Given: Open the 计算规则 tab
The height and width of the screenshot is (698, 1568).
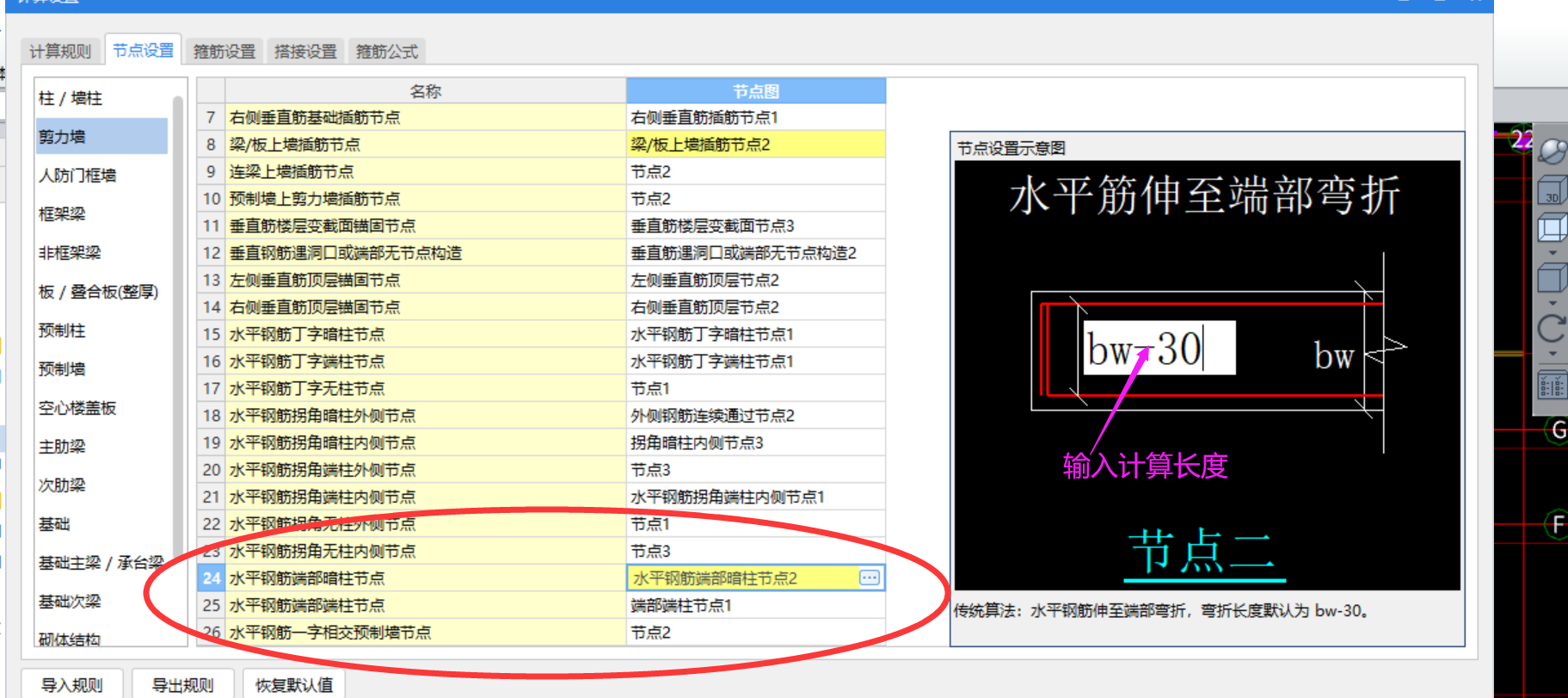Looking at the screenshot, I should [59, 52].
